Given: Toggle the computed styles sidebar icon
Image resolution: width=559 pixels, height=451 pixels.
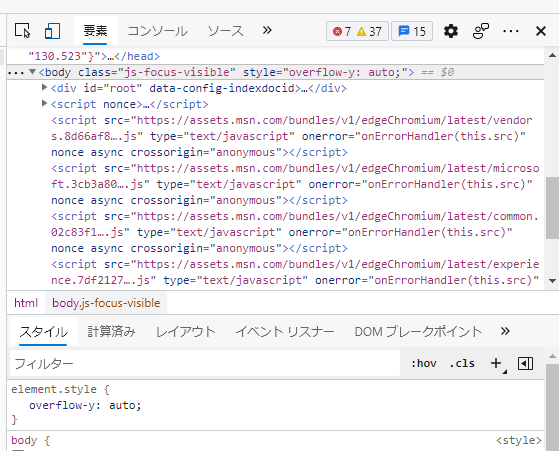Looking at the screenshot, I should click(525, 363).
